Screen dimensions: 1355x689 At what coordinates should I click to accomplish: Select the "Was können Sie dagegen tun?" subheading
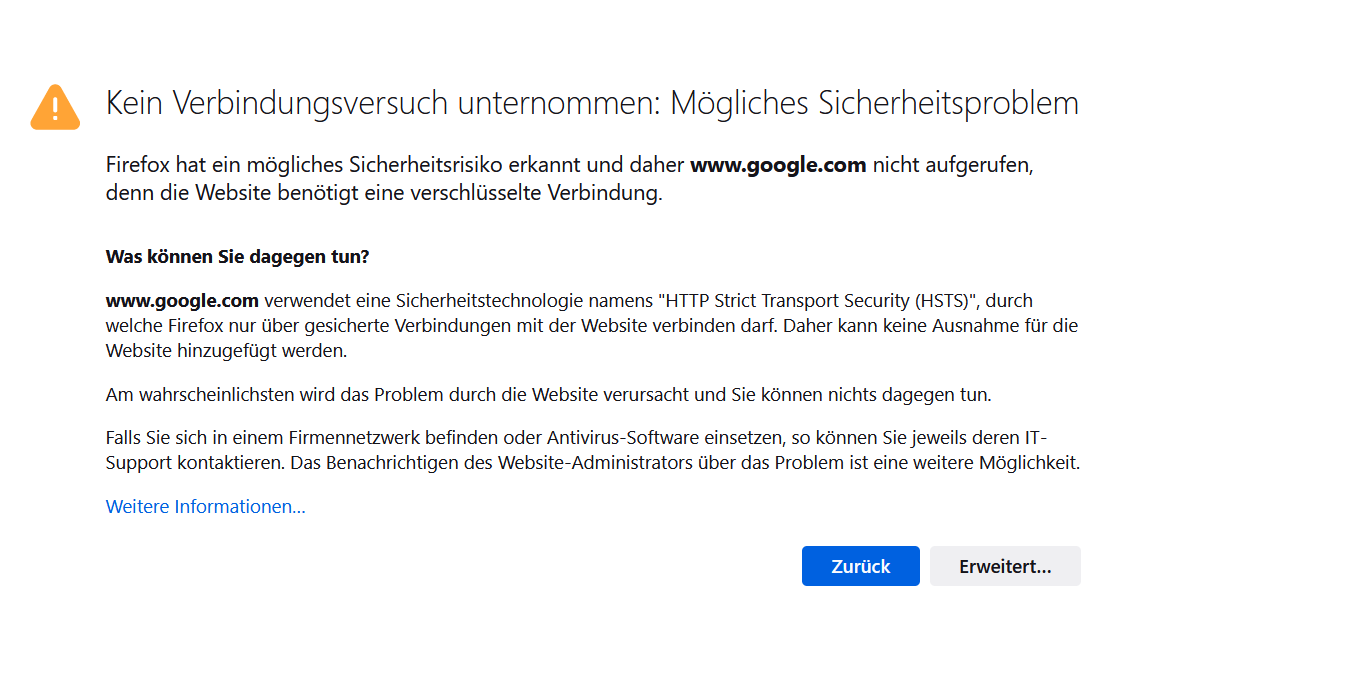click(x=237, y=257)
